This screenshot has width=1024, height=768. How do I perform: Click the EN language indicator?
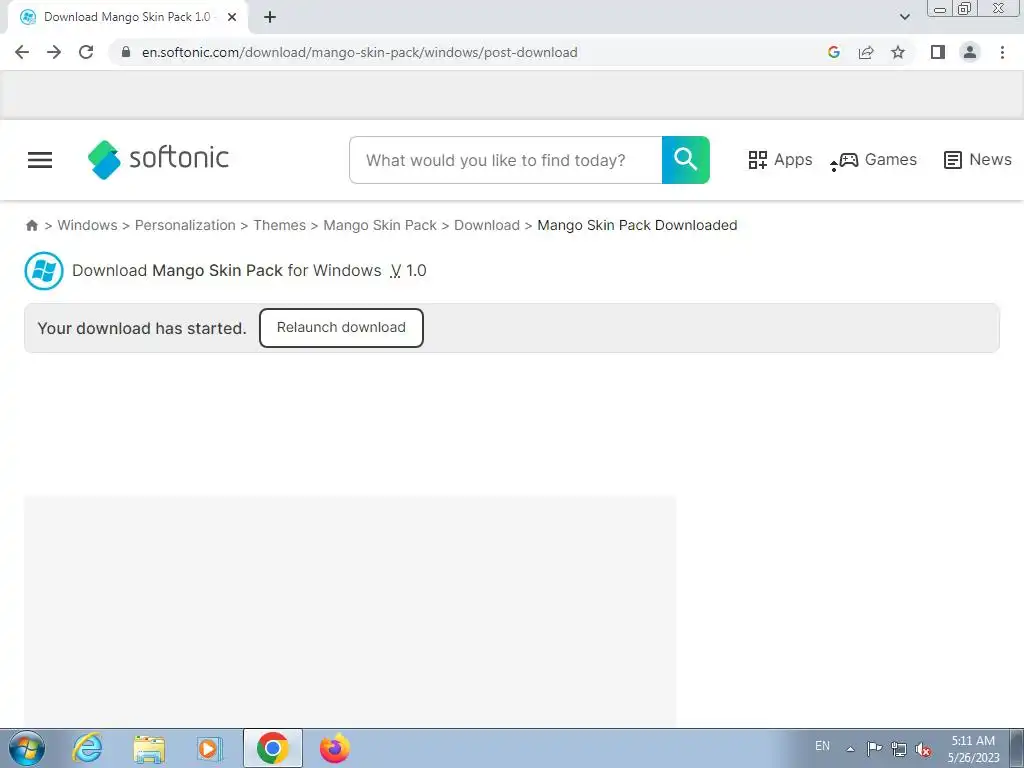coord(822,746)
